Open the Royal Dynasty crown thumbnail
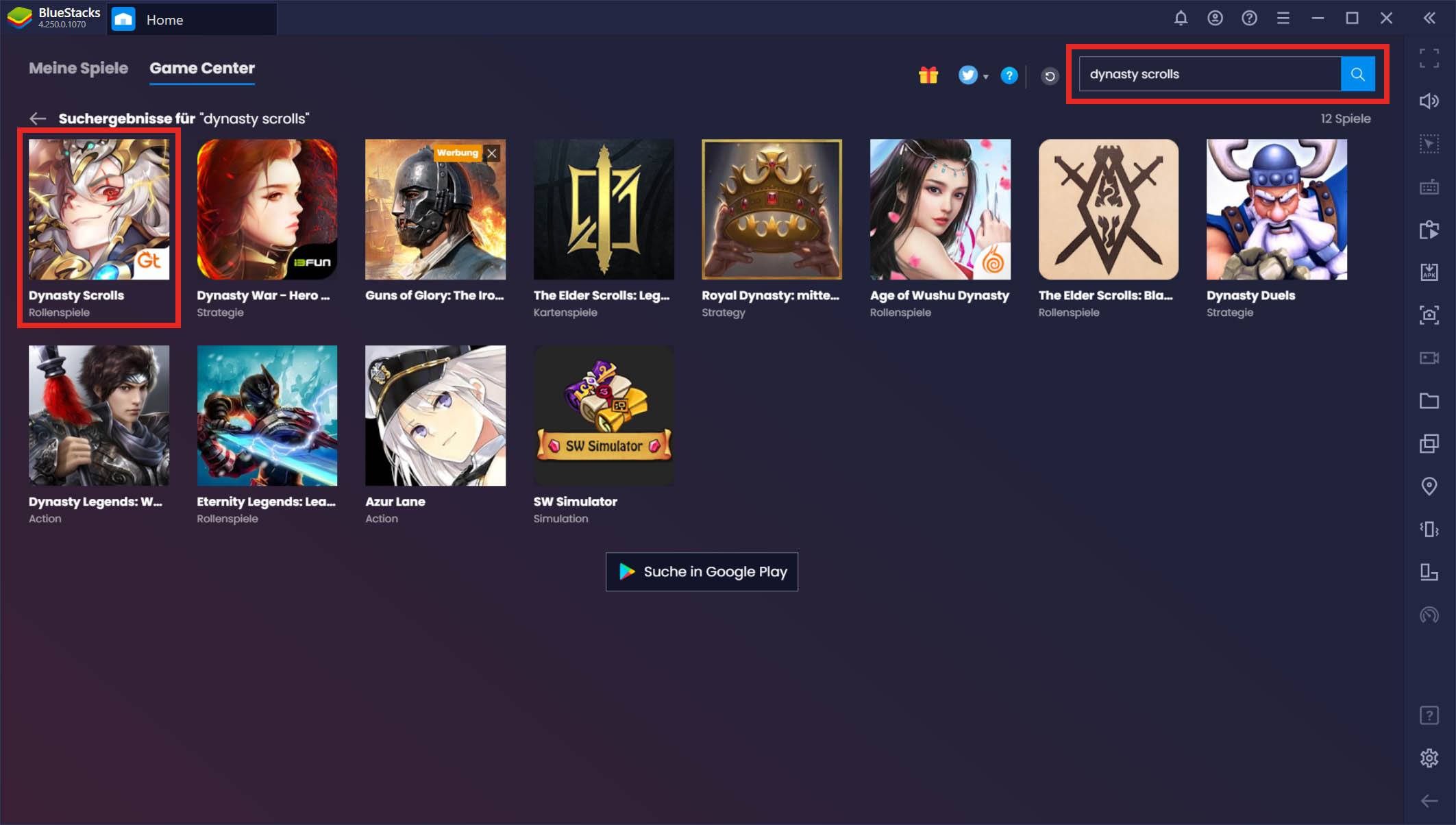Screen dimensions: 1456x825 [772, 209]
